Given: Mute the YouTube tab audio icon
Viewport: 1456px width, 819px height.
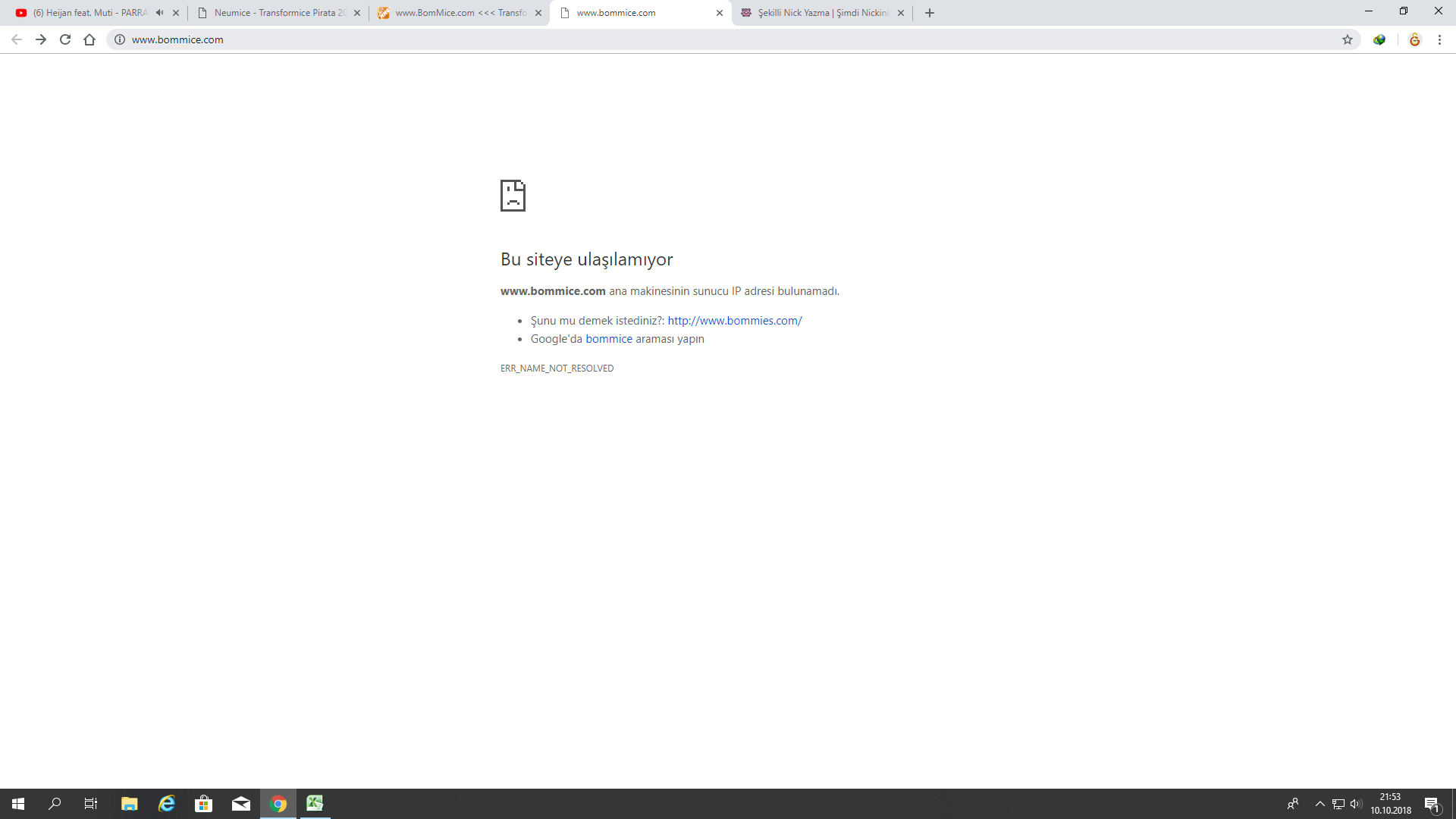Looking at the screenshot, I should 159,13.
